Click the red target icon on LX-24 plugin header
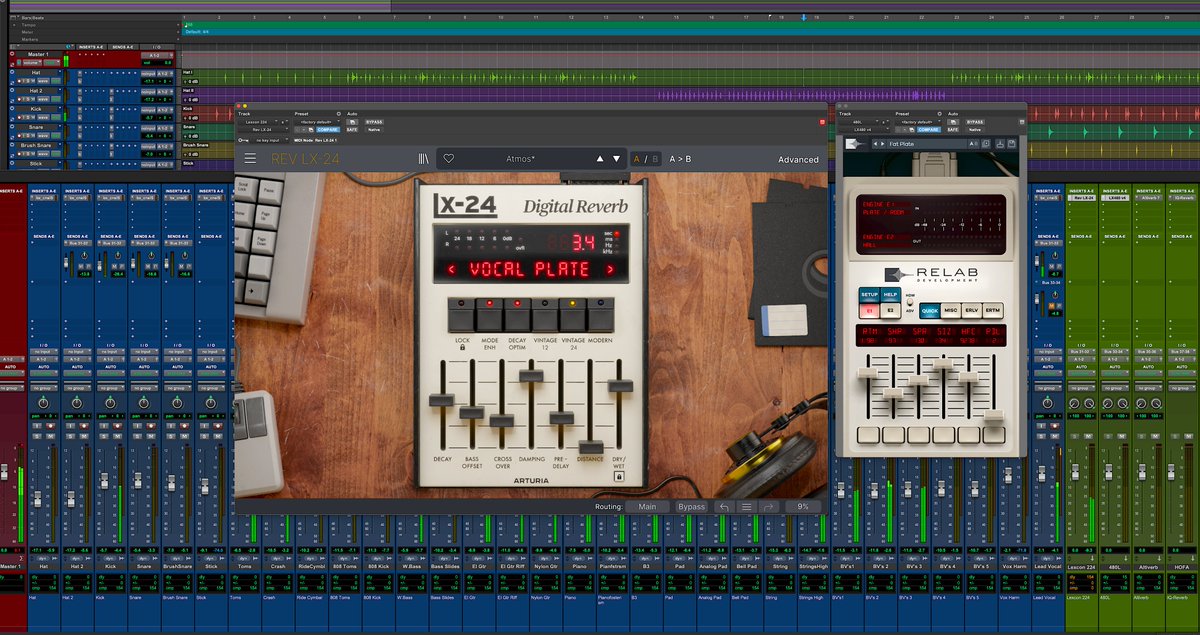The height and width of the screenshot is (635, 1200). point(822,121)
